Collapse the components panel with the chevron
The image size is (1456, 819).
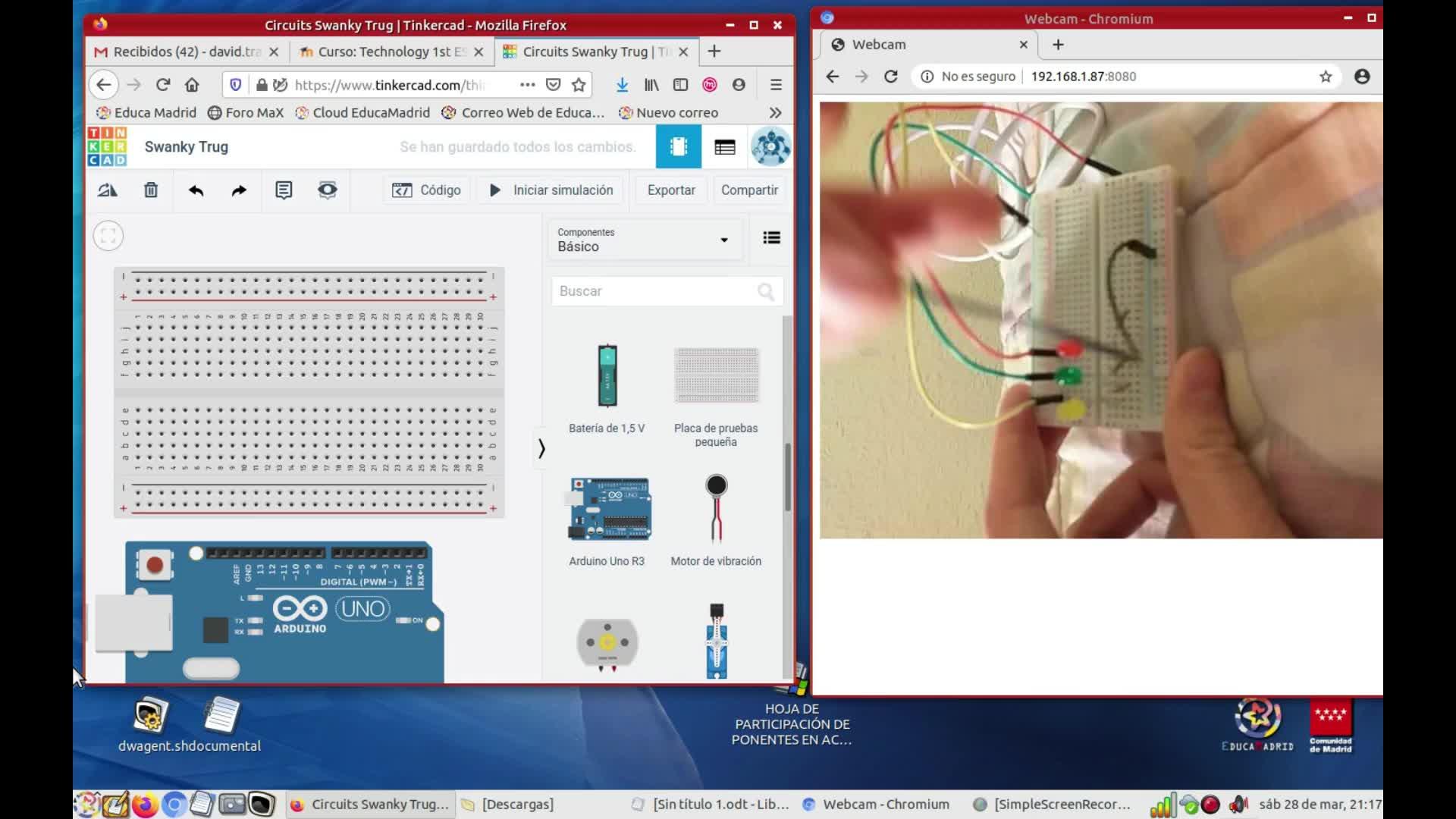541,449
